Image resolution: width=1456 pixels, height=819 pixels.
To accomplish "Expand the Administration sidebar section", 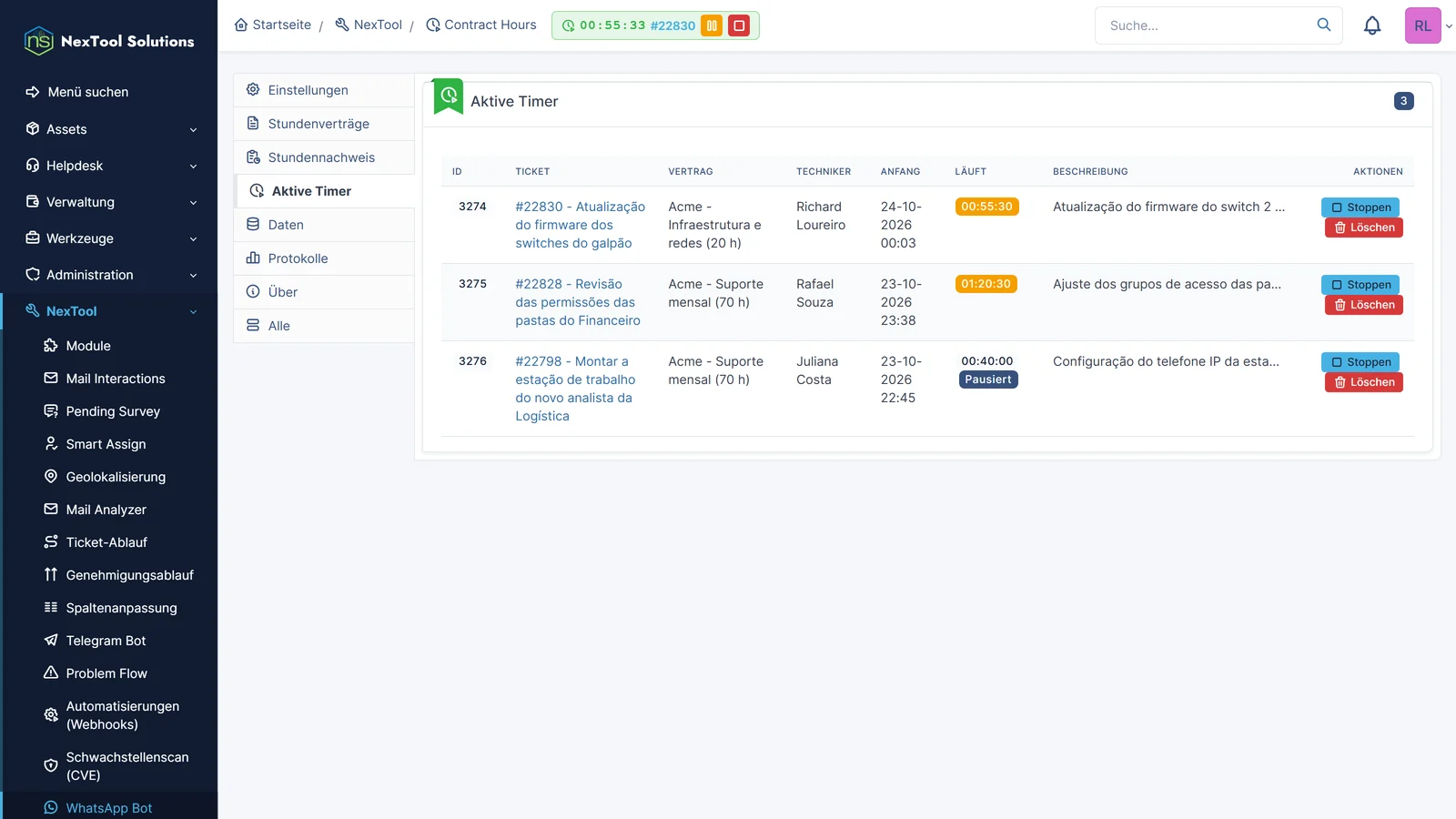I will [x=109, y=275].
